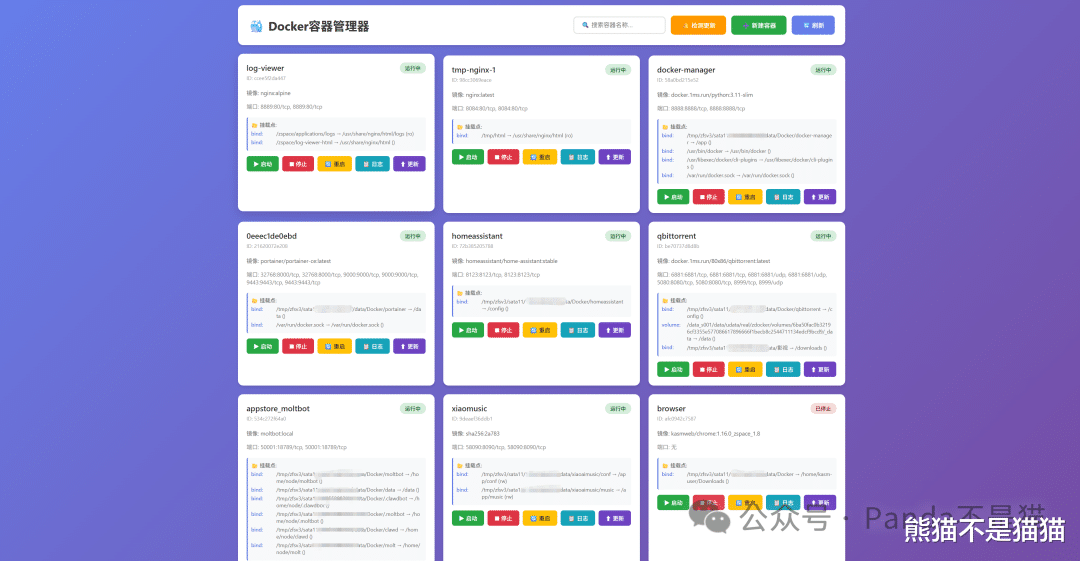The width and height of the screenshot is (1080, 561).
Task: Click the blue 刷新 button in header
Action: pyautogui.click(x=813, y=25)
